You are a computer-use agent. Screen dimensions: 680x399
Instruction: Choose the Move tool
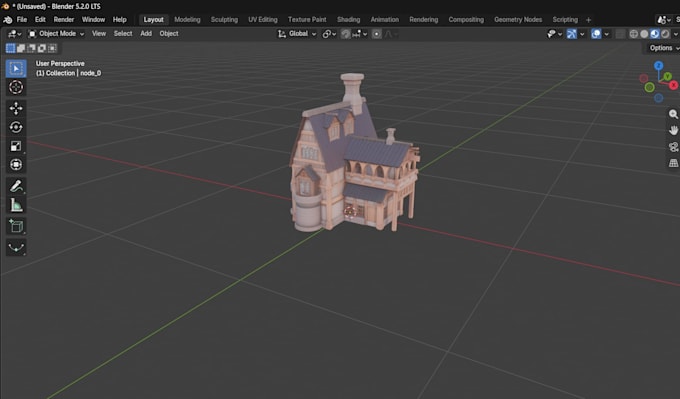tap(16, 108)
